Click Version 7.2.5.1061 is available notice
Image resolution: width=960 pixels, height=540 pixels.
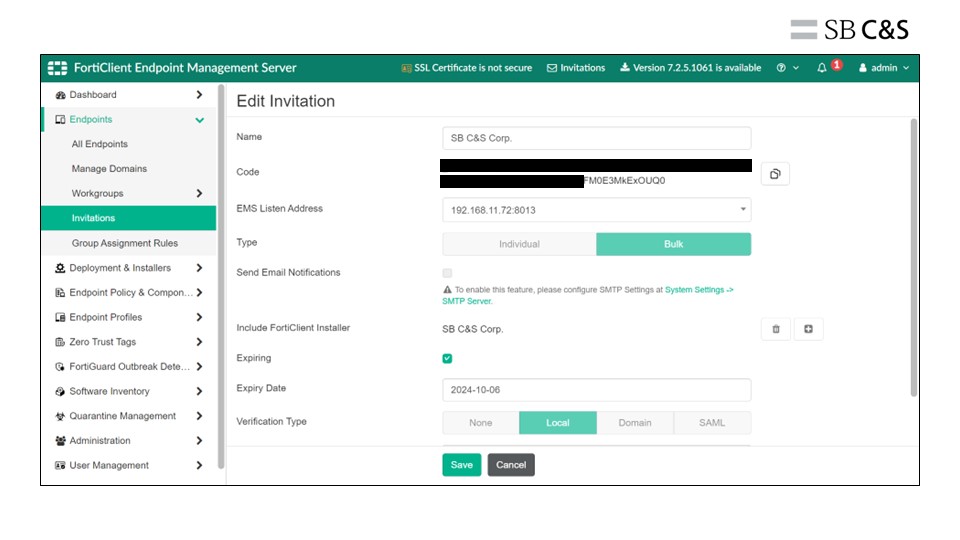pyautogui.click(x=697, y=68)
